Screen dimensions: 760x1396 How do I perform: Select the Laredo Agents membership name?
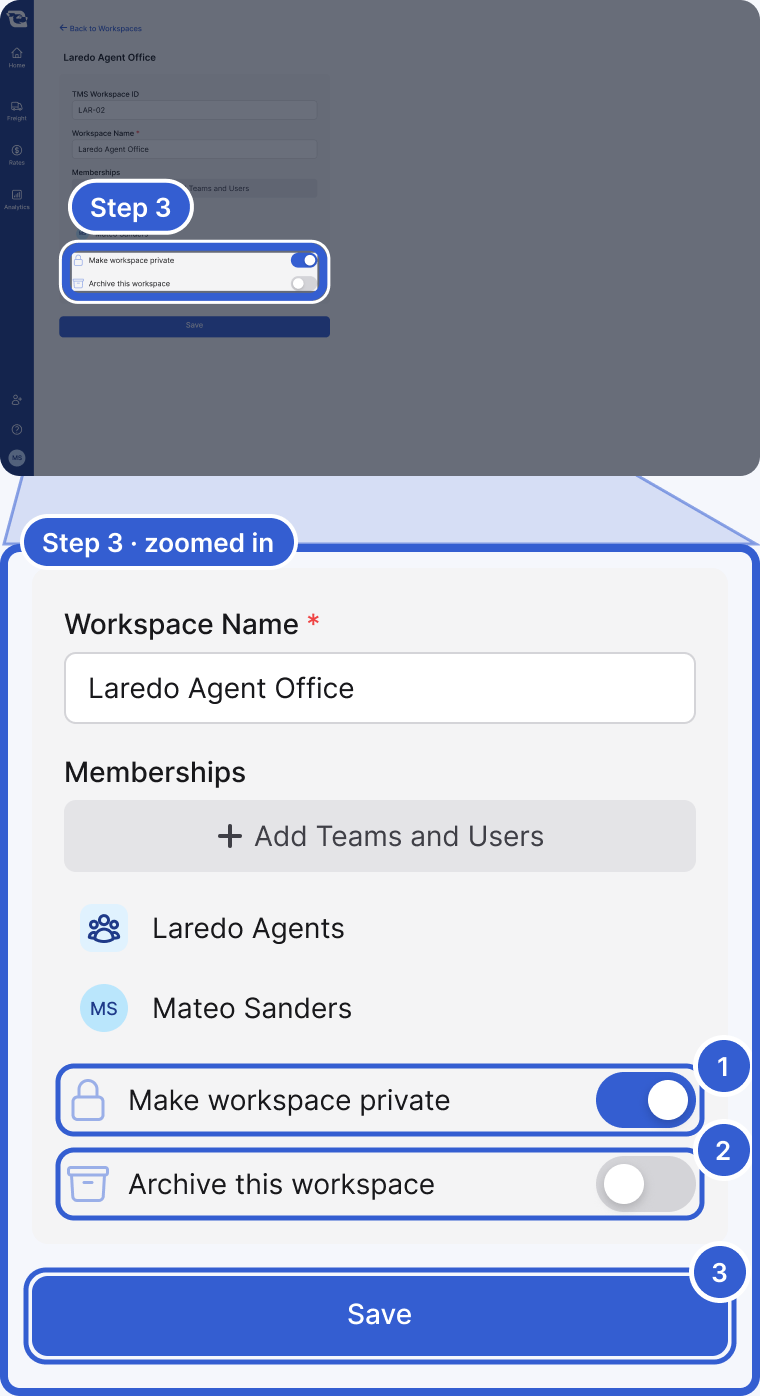coord(248,928)
